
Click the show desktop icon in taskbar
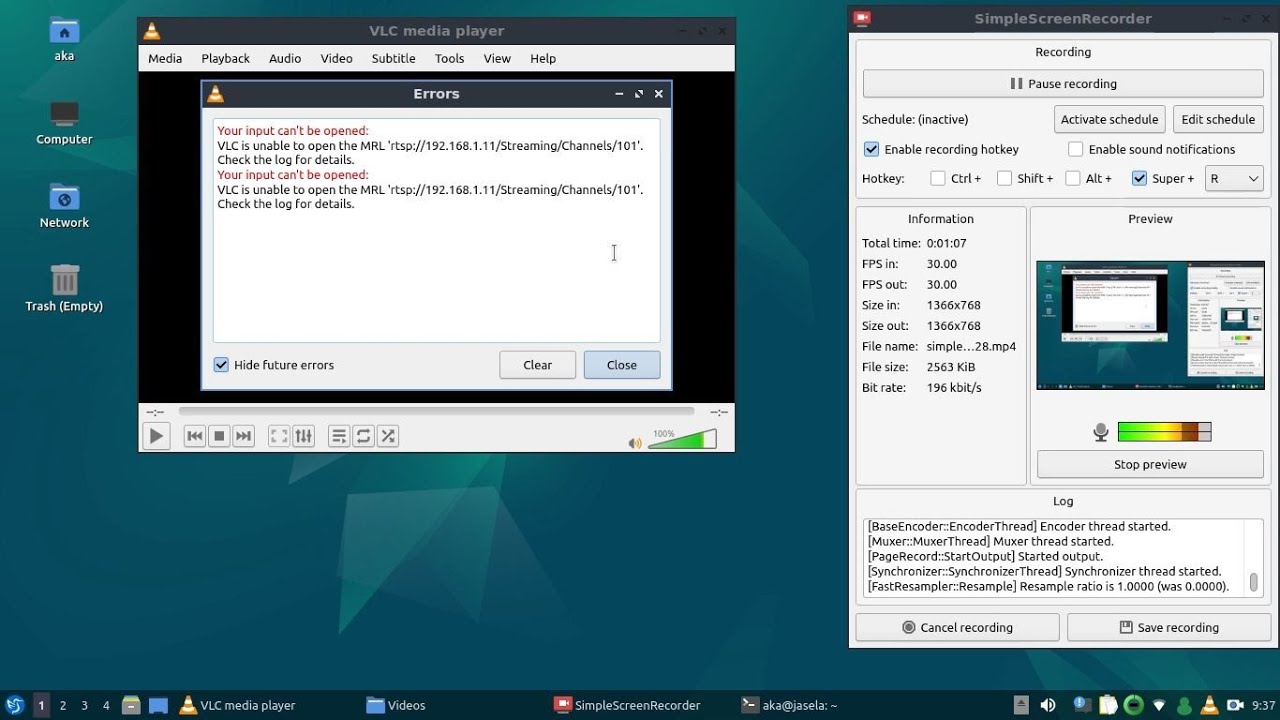(x=158, y=705)
